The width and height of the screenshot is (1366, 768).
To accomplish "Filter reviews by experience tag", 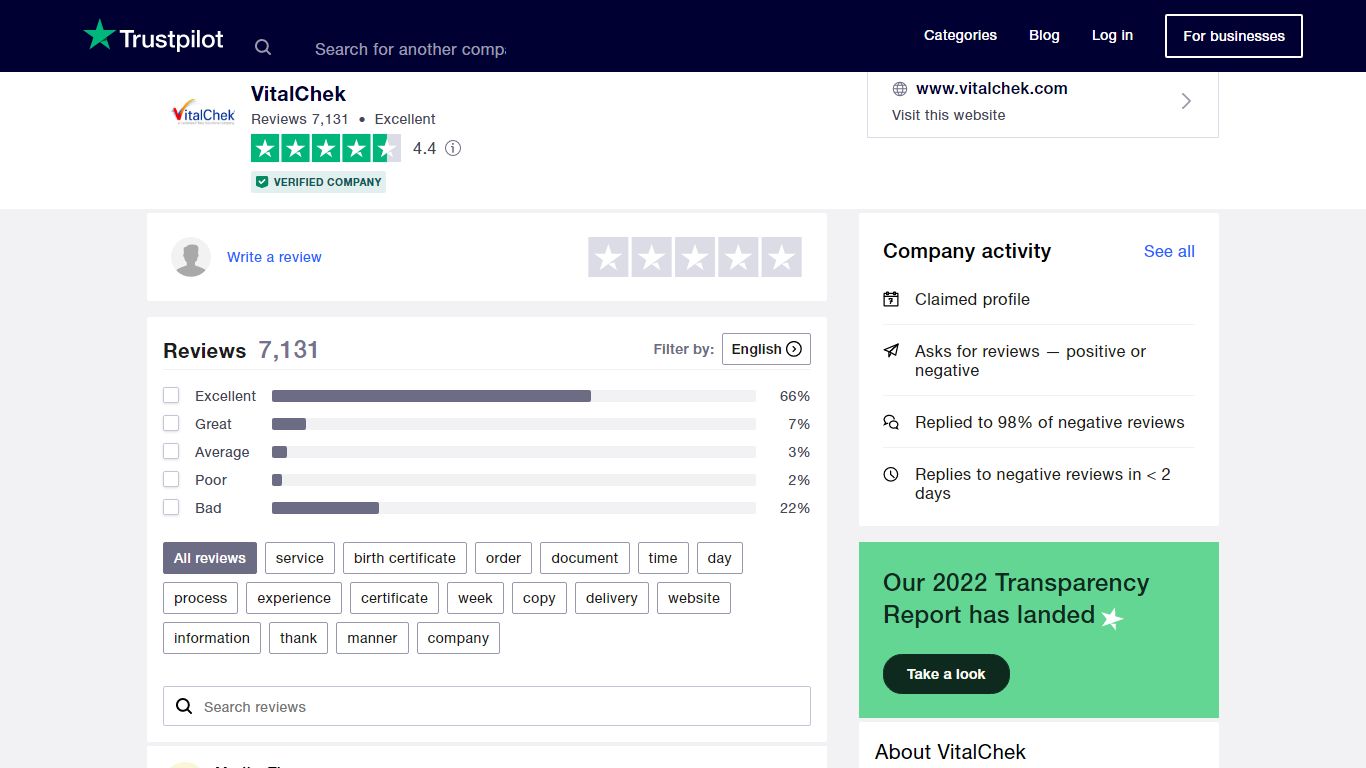I will coord(294,598).
